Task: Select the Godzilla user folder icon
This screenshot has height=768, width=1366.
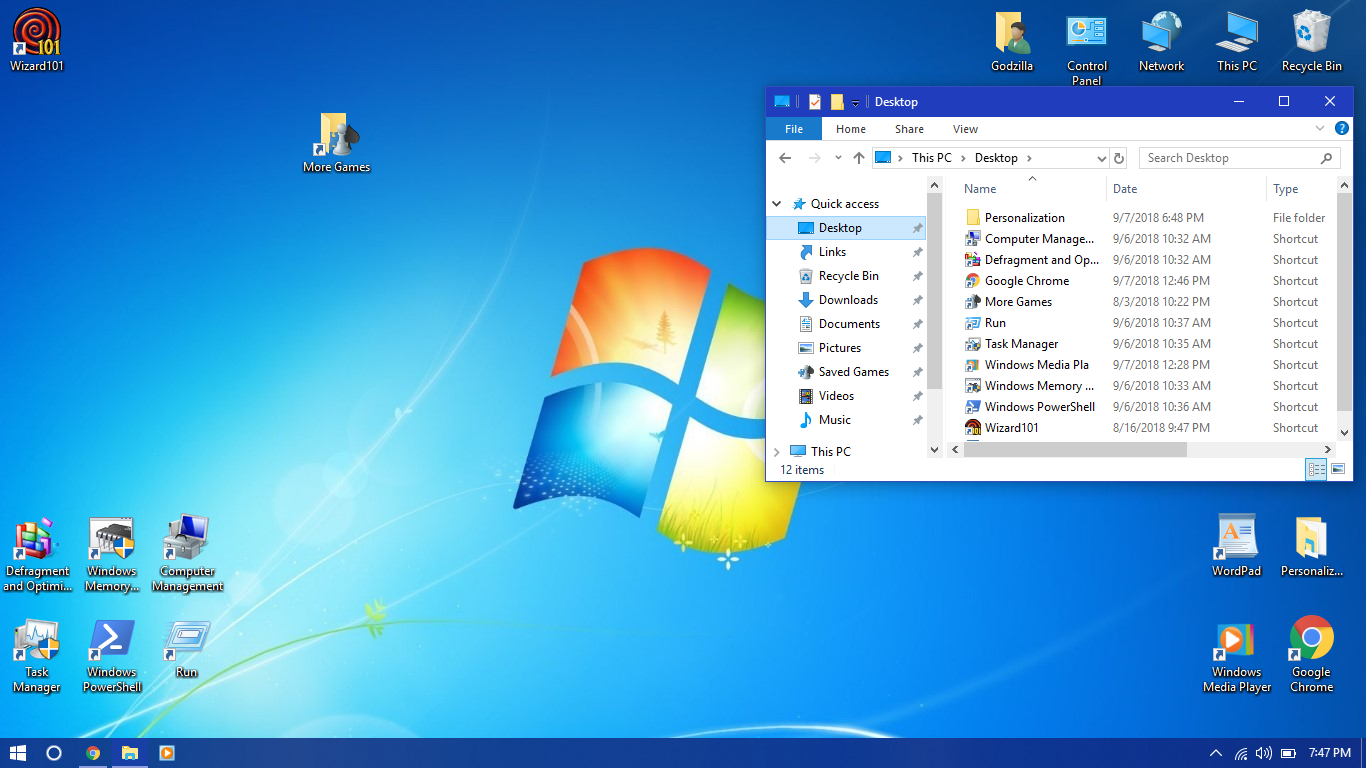Action: [x=1012, y=41]
